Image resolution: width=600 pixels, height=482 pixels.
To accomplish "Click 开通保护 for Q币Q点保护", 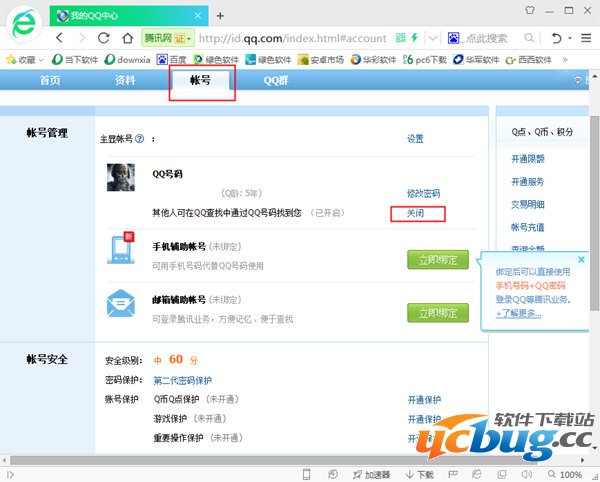I will click(x=424, y=400).
